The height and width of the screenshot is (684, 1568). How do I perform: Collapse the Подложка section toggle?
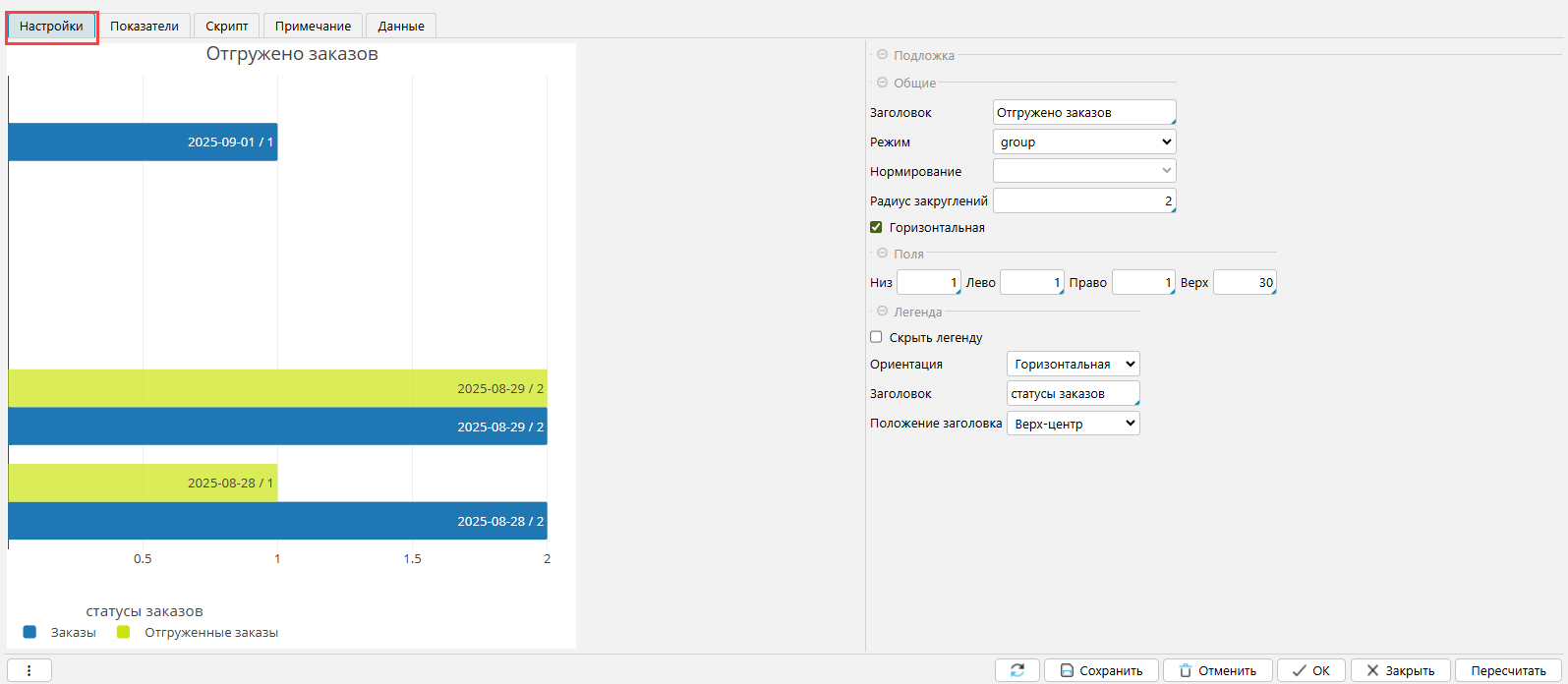pyautogui.click(x=882, y=55)
